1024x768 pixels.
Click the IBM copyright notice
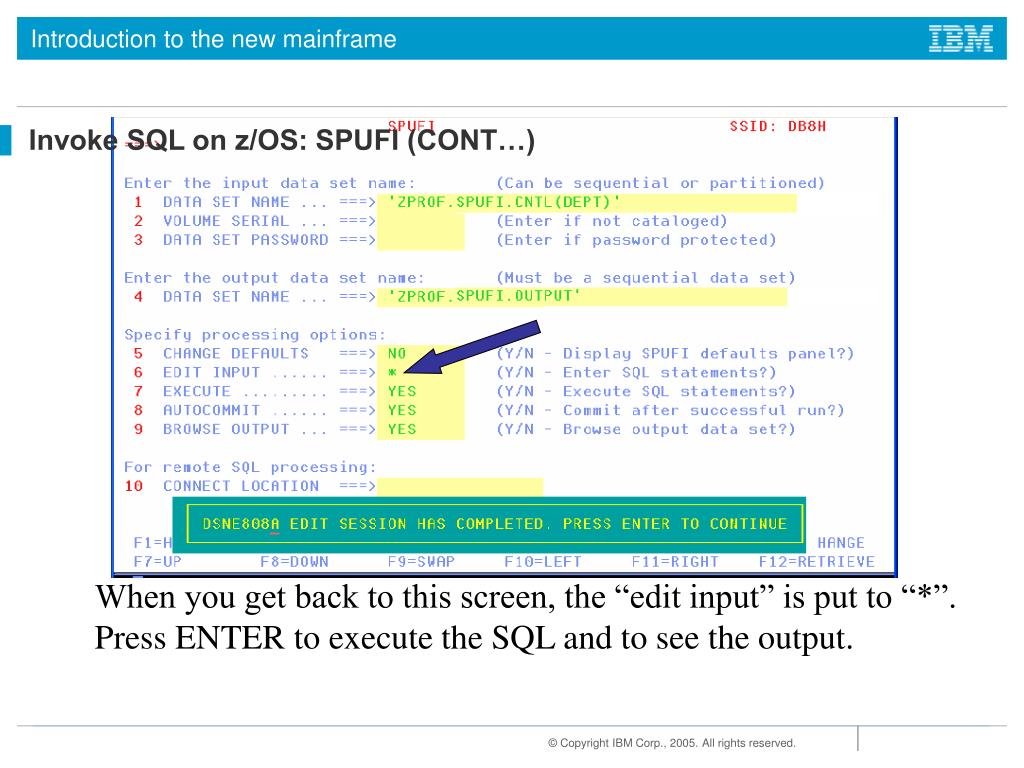point(671,743)
